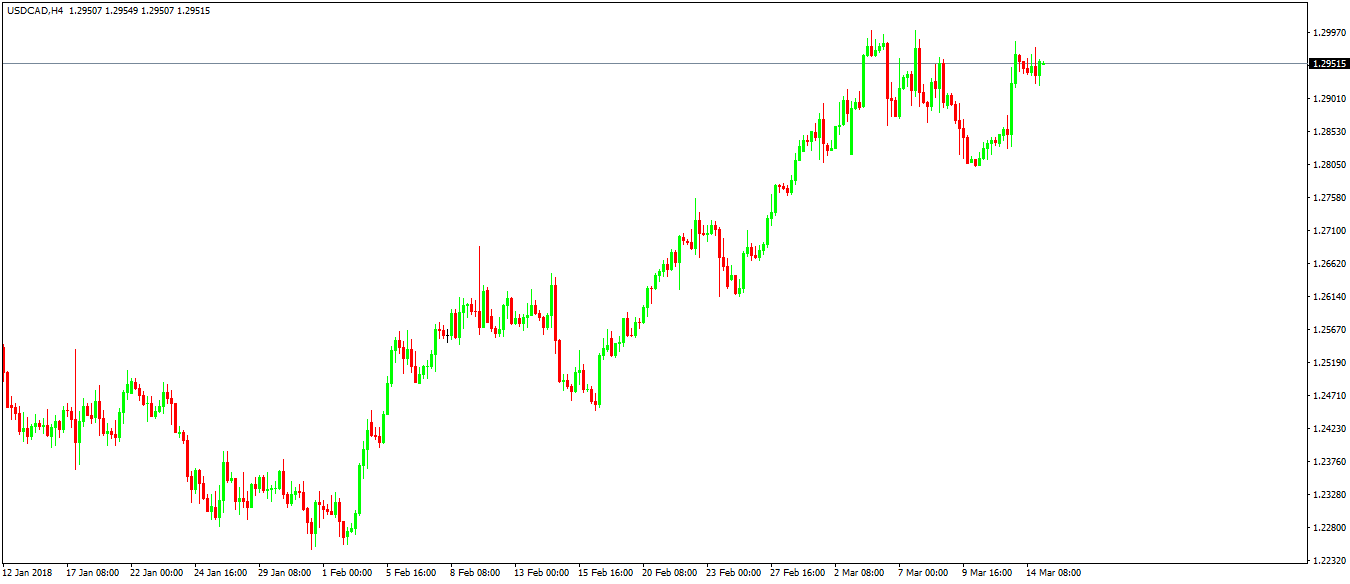Click the 27 Feb 16:00 time label
This screenshot has height=584, width=1350.
coord(797,573)
